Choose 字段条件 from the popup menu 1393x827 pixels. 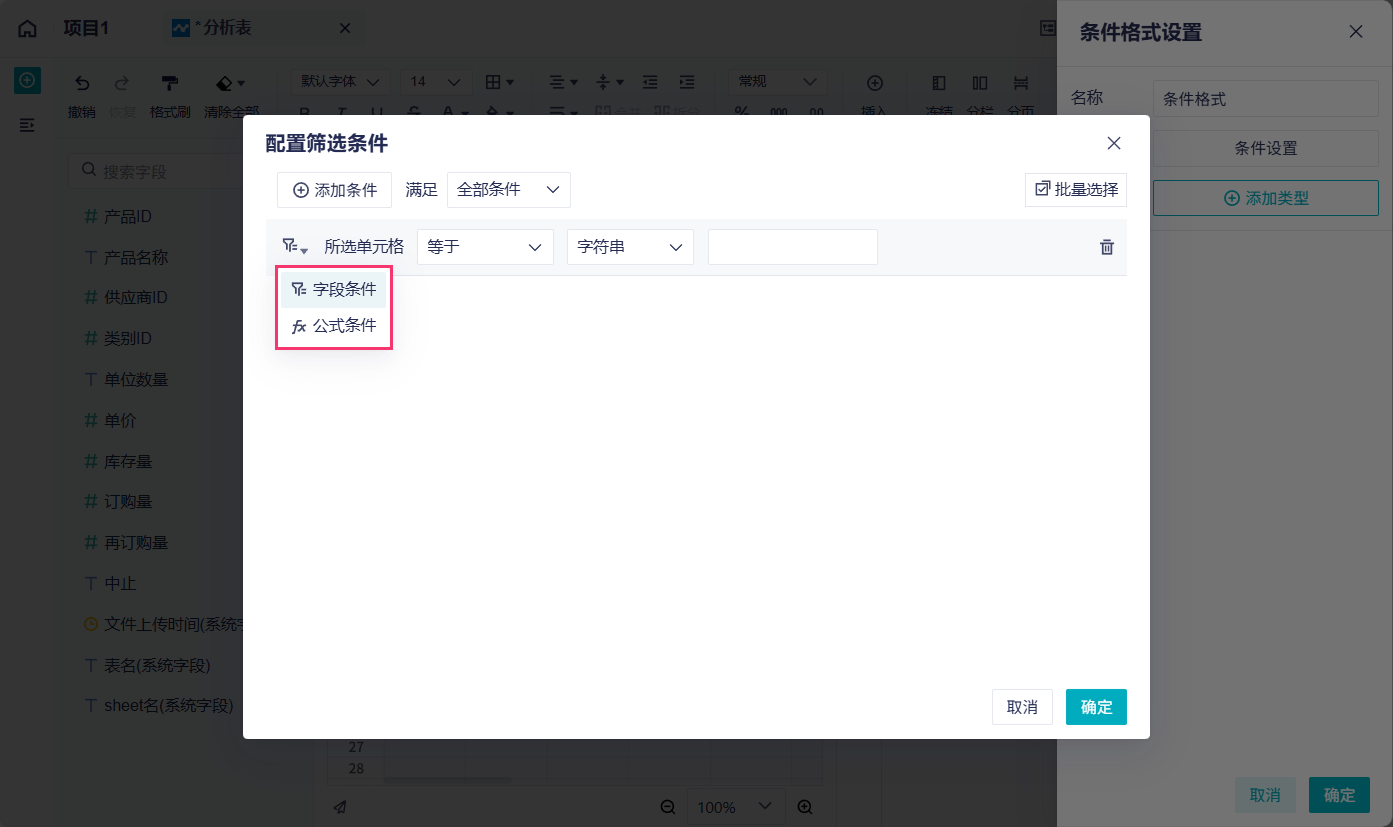[x=334, y=290]
